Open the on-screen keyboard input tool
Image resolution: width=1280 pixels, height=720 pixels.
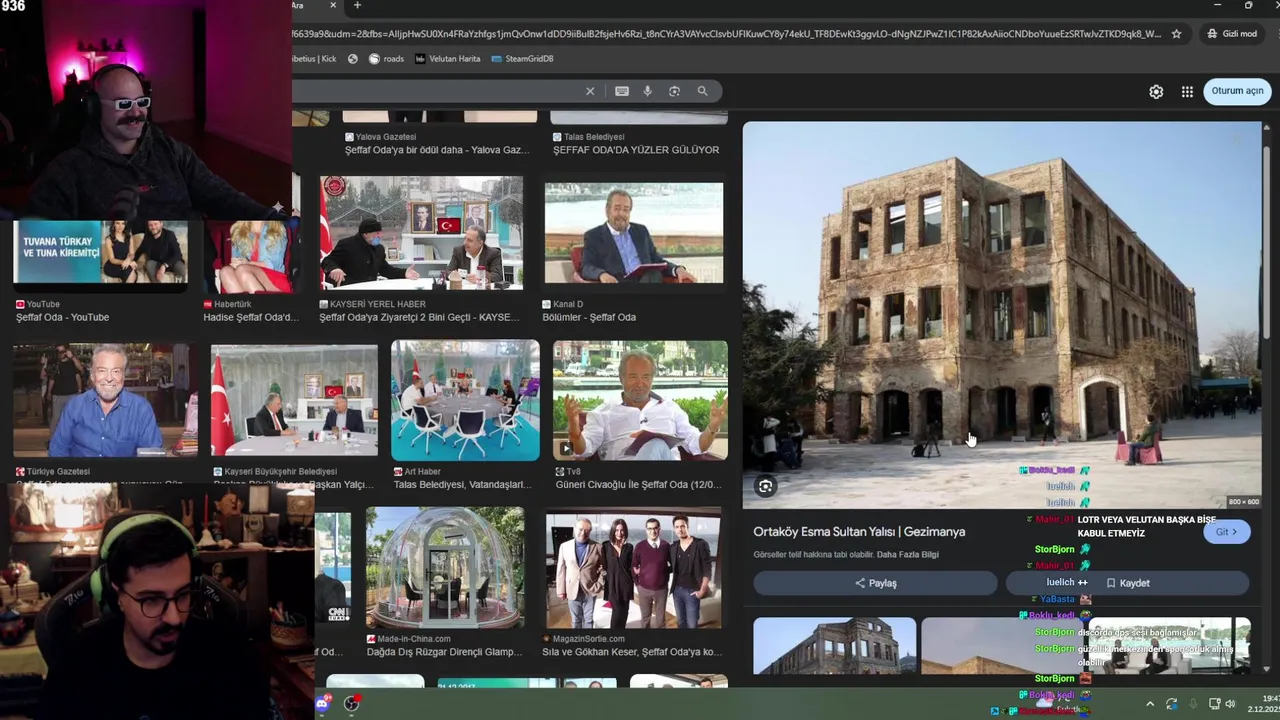click(x=622, y=91)
